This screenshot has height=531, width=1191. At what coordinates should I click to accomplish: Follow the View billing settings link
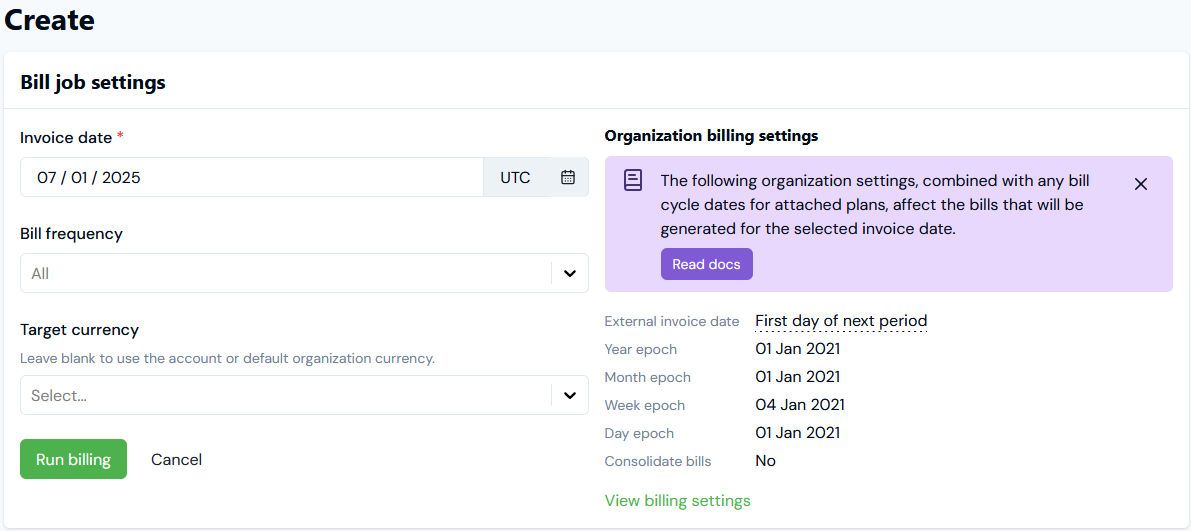(x=677, y=501)
